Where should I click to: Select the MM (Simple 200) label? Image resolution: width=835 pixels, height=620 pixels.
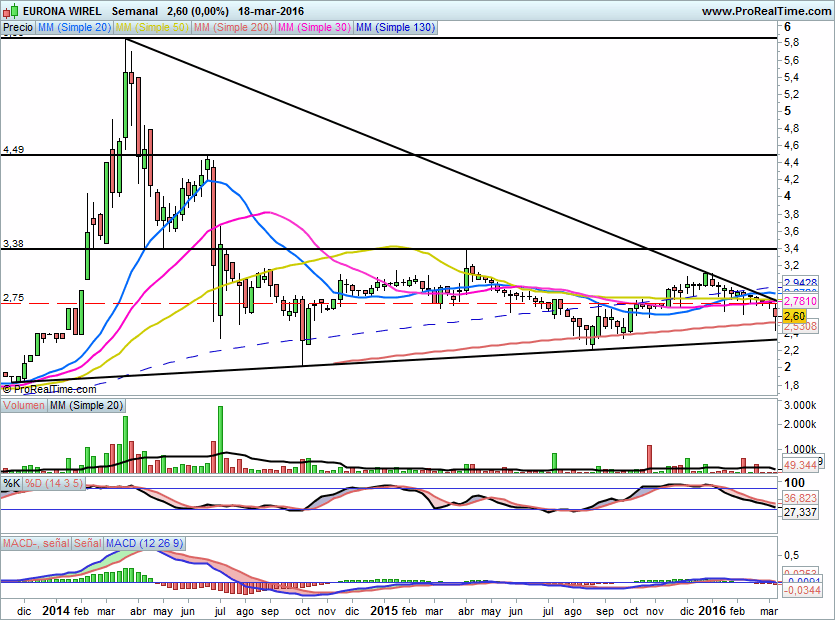pyautogui.click(x=234, y=27)
